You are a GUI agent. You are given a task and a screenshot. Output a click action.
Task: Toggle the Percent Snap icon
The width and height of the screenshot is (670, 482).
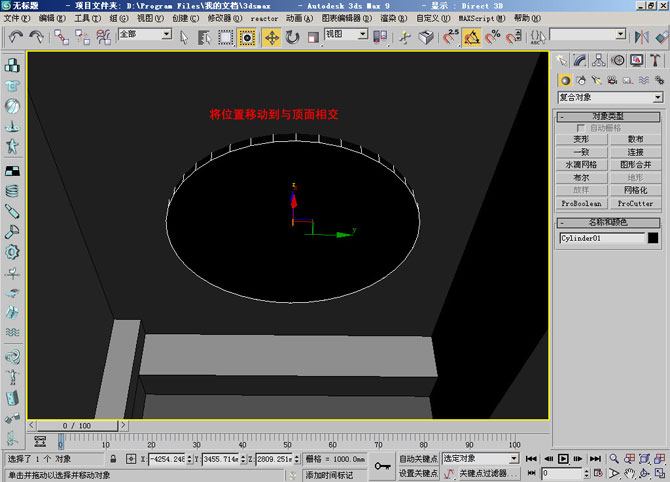point(493,37)
